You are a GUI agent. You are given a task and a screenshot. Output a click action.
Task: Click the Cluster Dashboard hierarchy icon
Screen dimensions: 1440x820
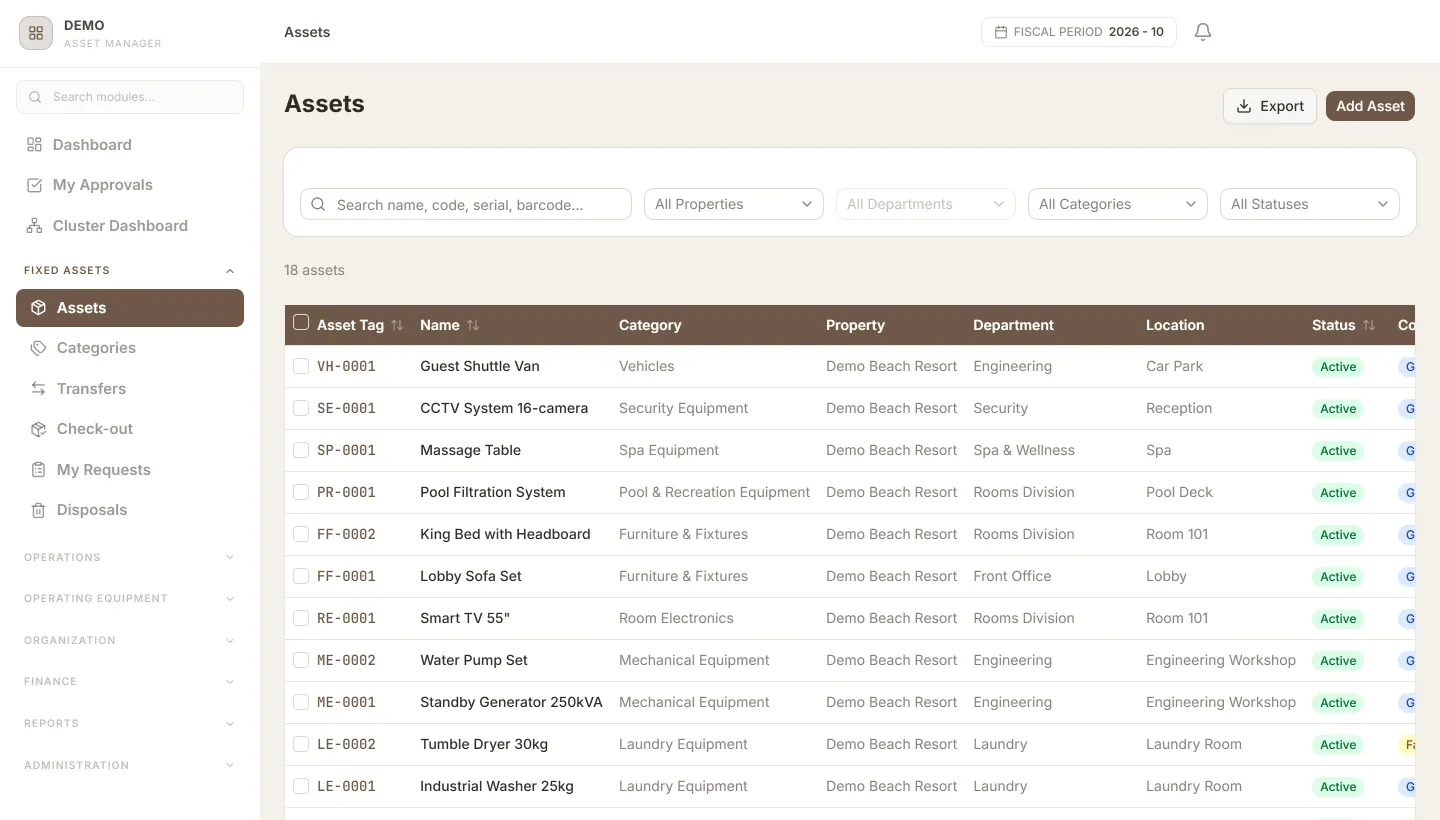(x=35, y=226)
